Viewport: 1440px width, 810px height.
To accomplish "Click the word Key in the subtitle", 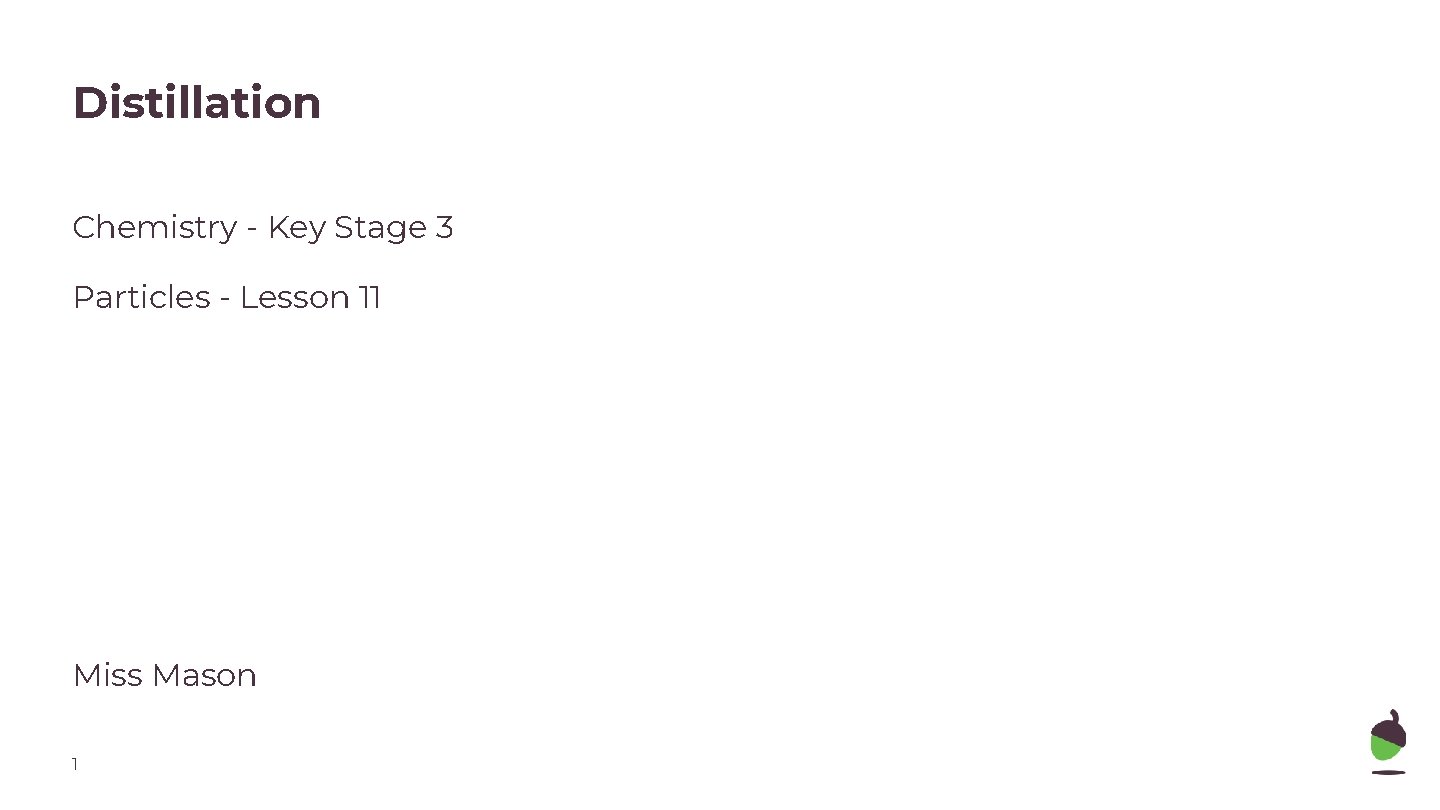I will (x=296, y=228).
